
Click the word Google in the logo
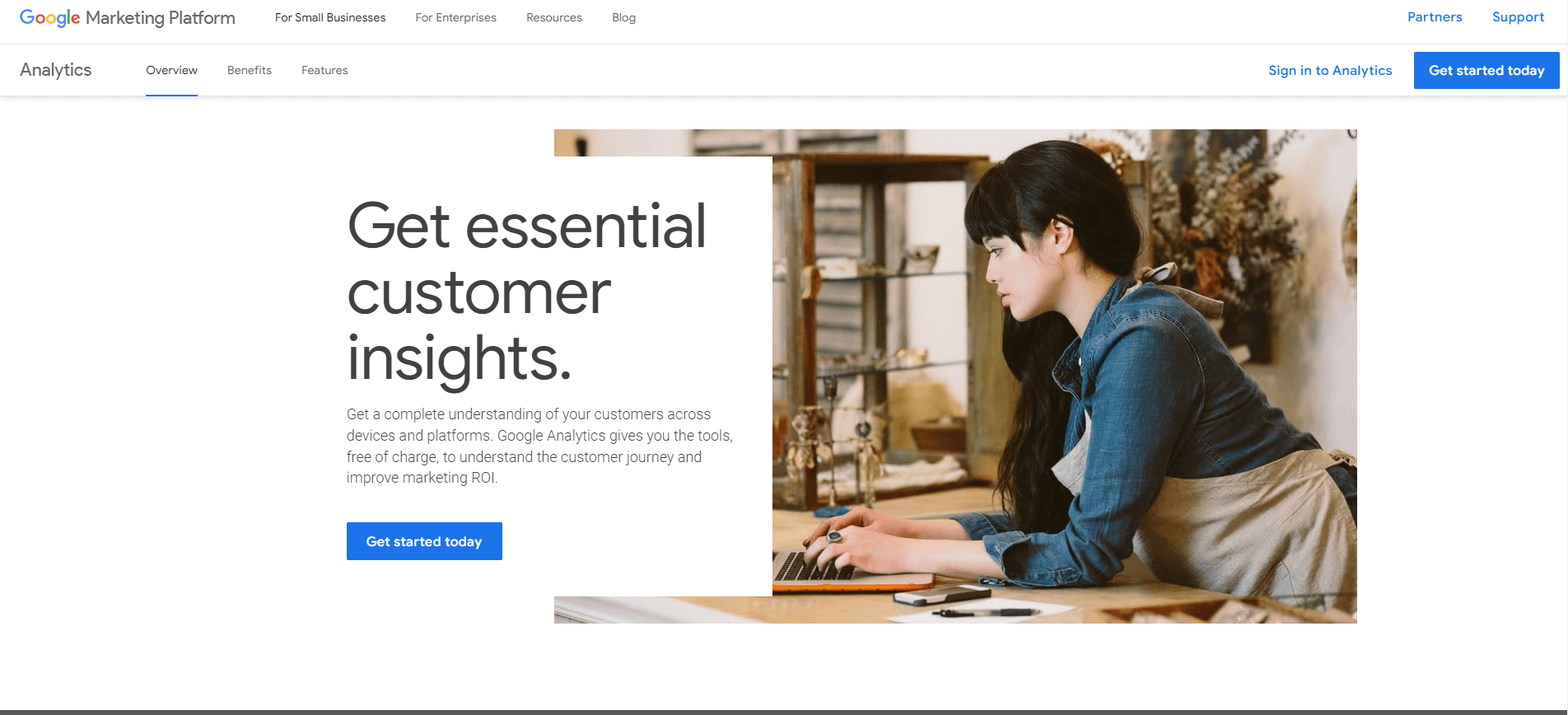pyautogui.click(x=49, y=17)
